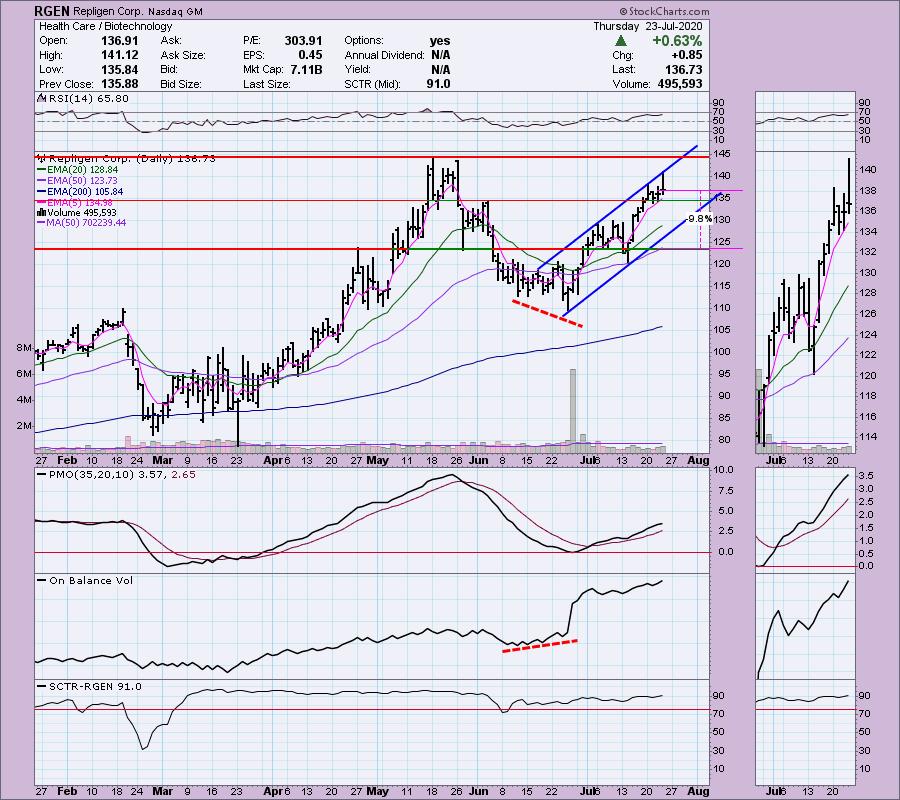Click the 8M volume axis label
Viewport: 900px width, 800px height.
coord(24,348)
